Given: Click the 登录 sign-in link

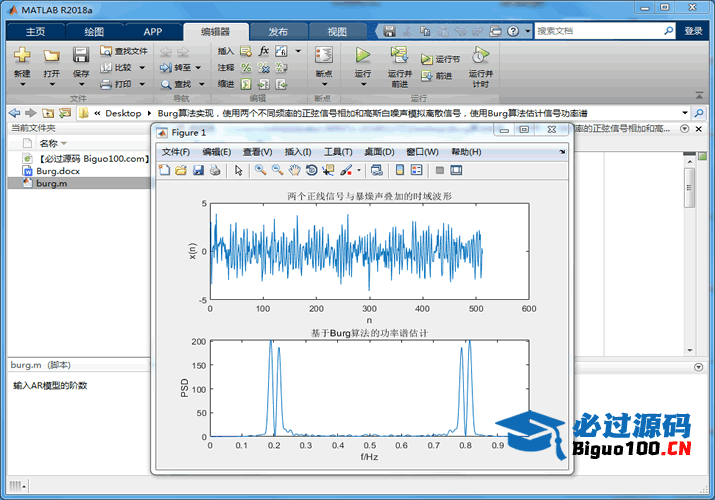Looking at the screenshot, I should (x=693, y=31).
